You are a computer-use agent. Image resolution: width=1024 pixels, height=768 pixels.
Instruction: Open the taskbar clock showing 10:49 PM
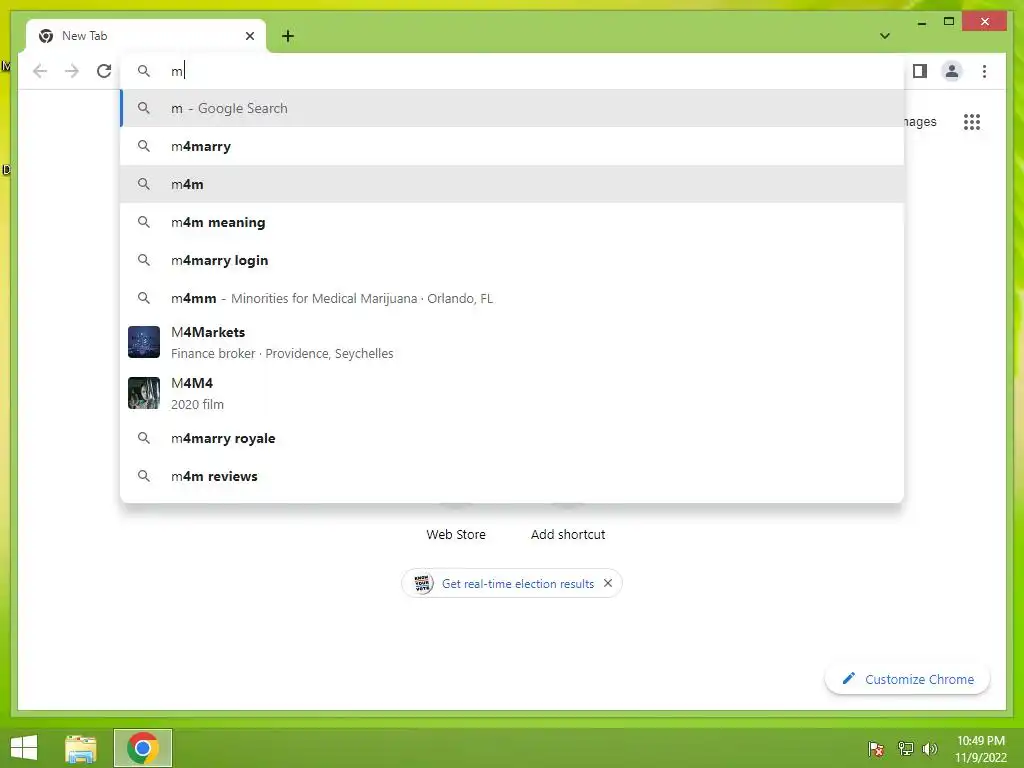981,748
